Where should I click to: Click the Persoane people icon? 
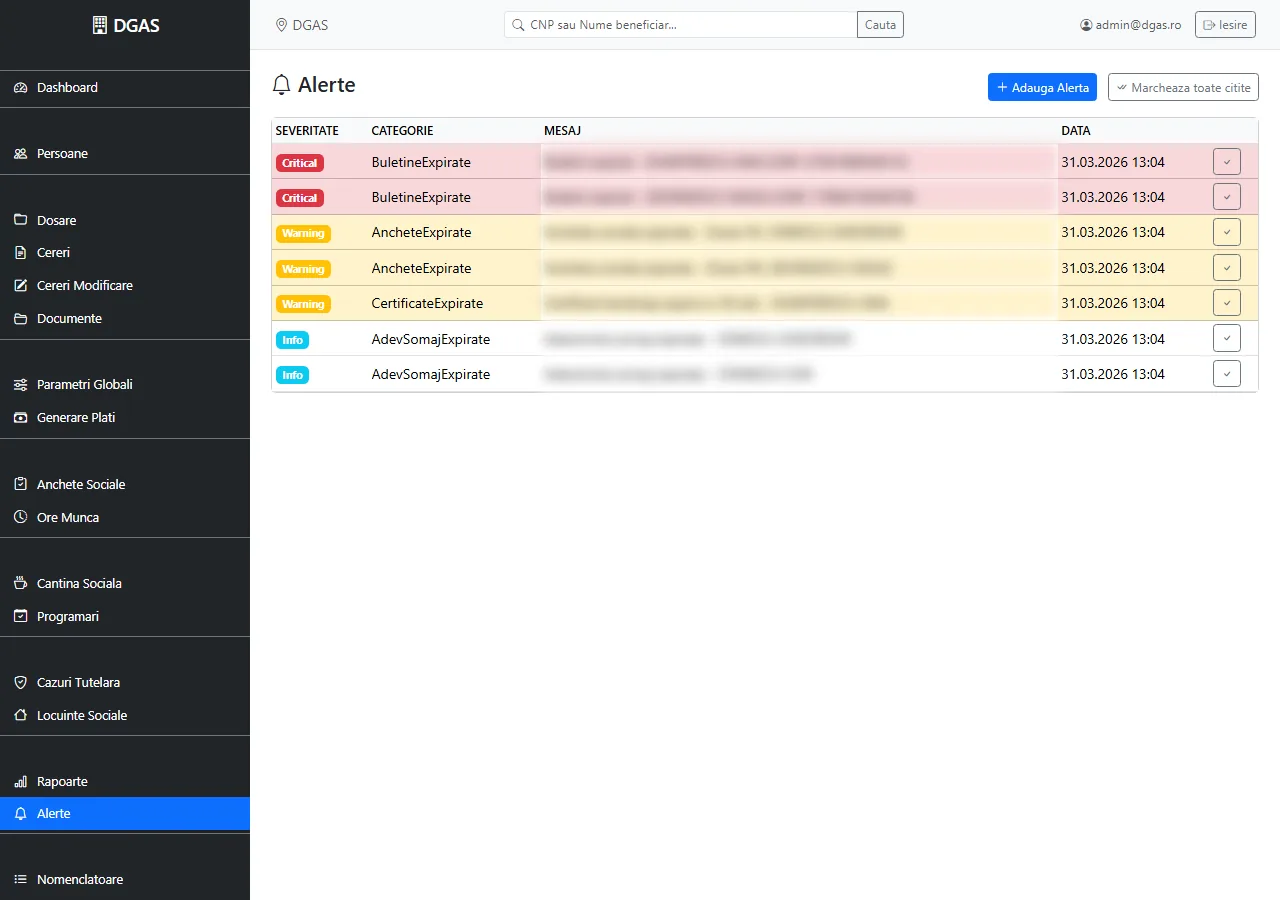pyautogui.click(x=20, y=154)
